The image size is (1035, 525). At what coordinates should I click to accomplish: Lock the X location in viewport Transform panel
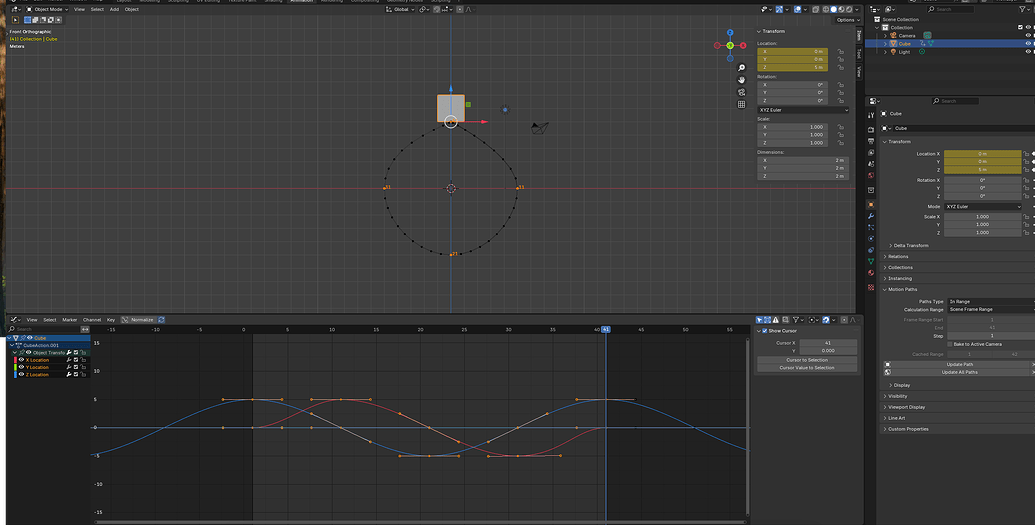click(x=840, y=52)
